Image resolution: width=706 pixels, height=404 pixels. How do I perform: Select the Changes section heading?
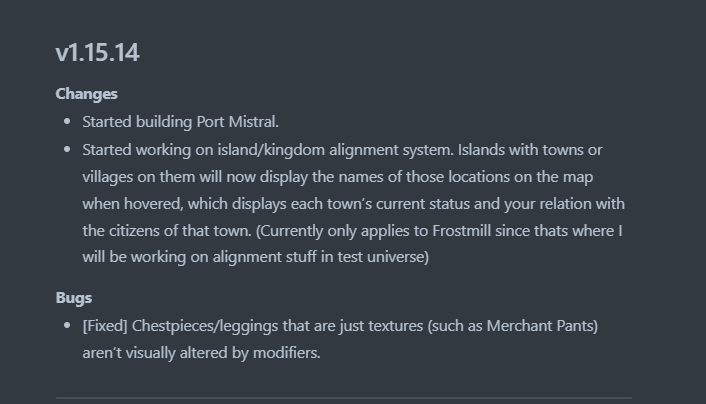pos(86,94)
